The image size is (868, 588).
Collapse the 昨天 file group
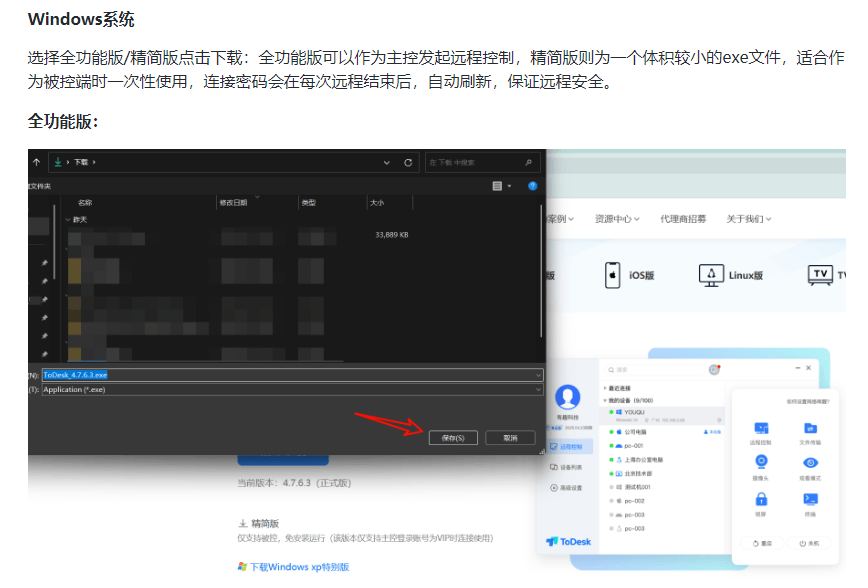pos(68,220)
